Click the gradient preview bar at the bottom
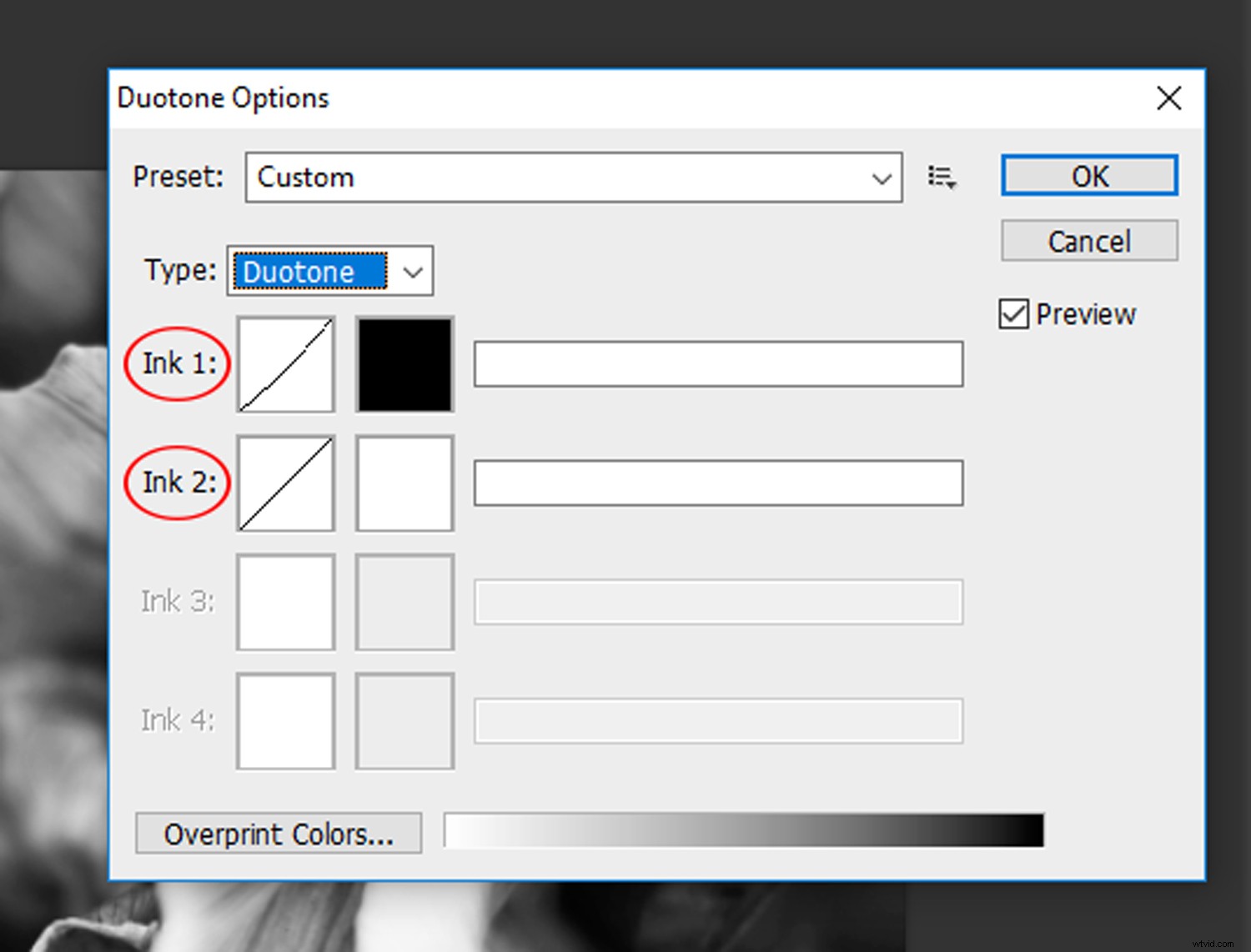Viewport: 1251px width, 952px height. click(742, 831)
